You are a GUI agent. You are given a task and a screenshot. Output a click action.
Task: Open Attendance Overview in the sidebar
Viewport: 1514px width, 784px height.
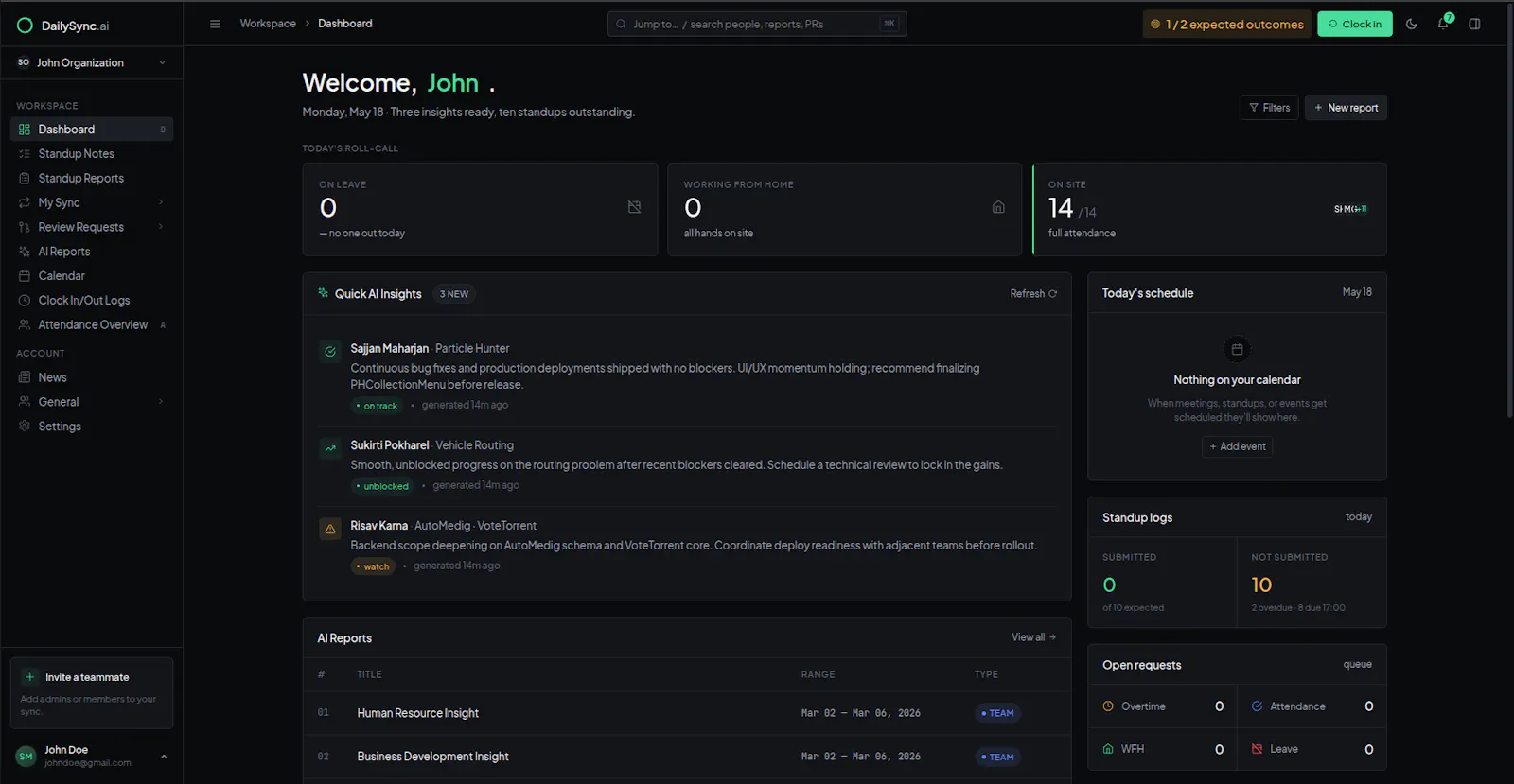pos(92,325)
